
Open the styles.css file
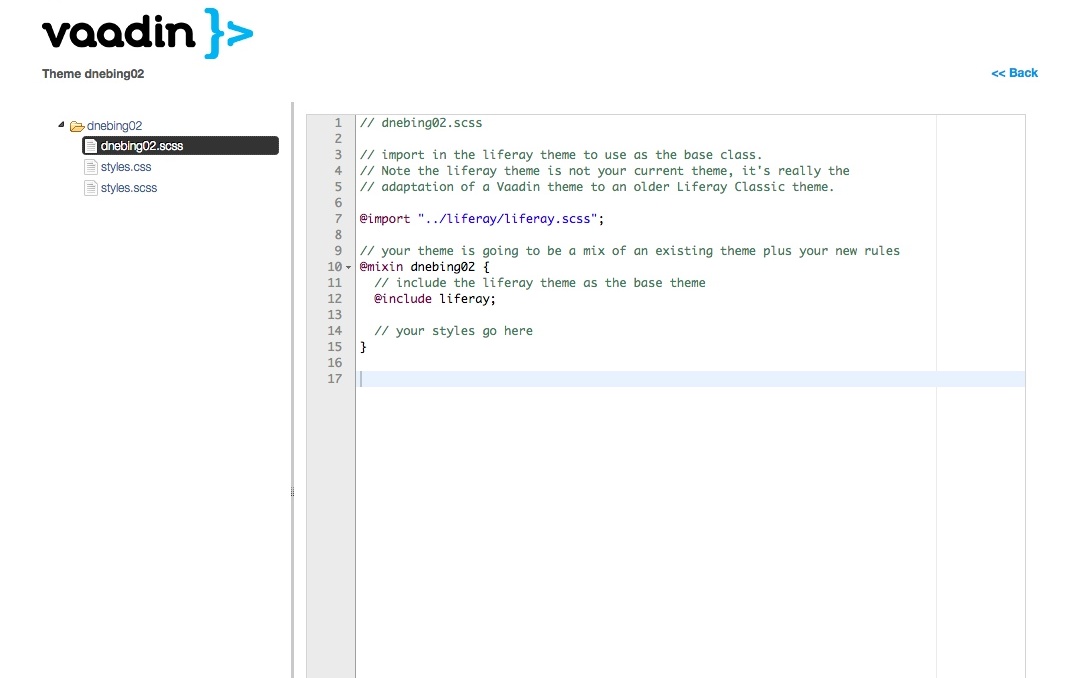coord(126,167)
